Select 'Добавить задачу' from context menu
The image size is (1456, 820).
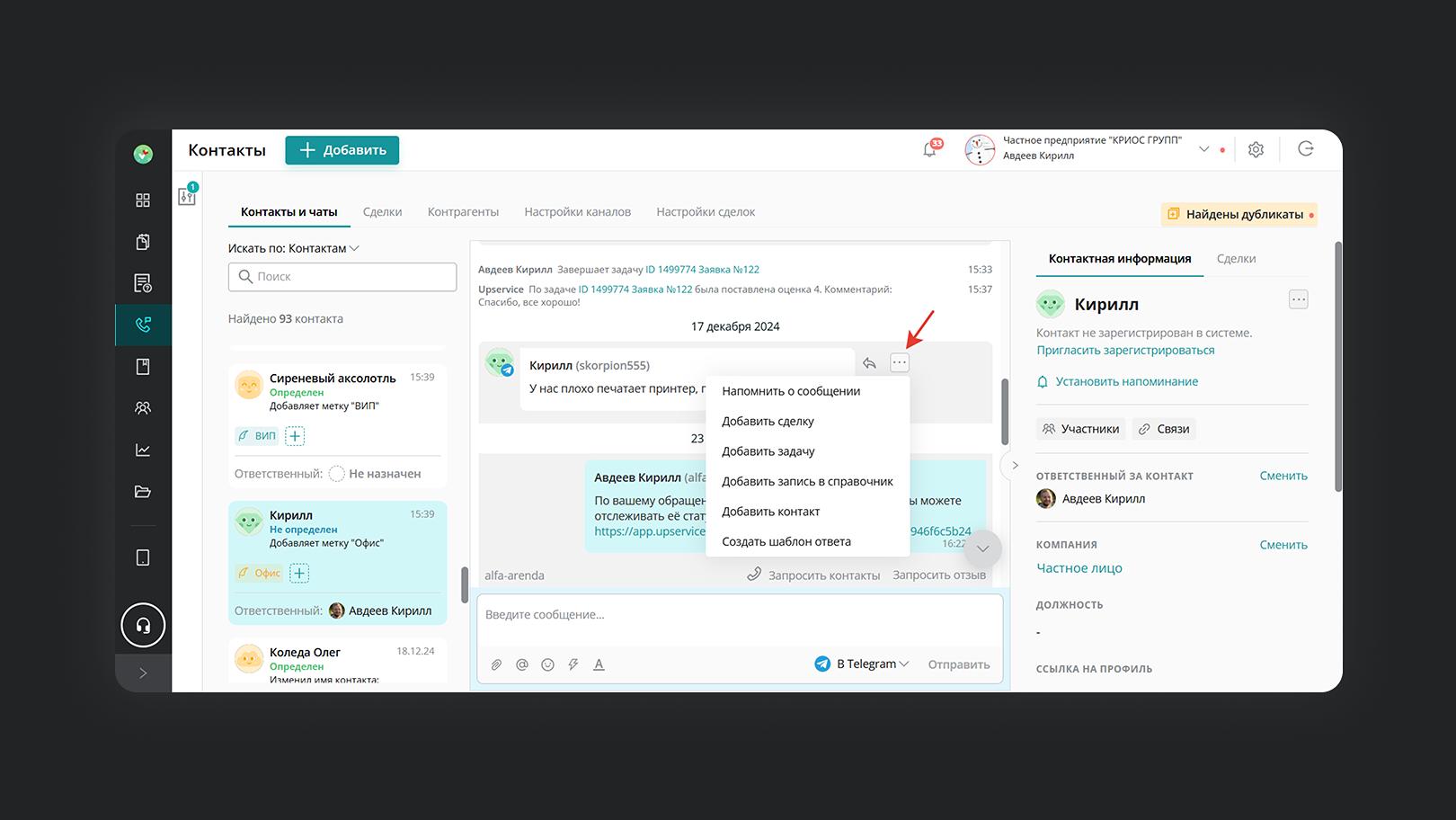tap(768, 451)
